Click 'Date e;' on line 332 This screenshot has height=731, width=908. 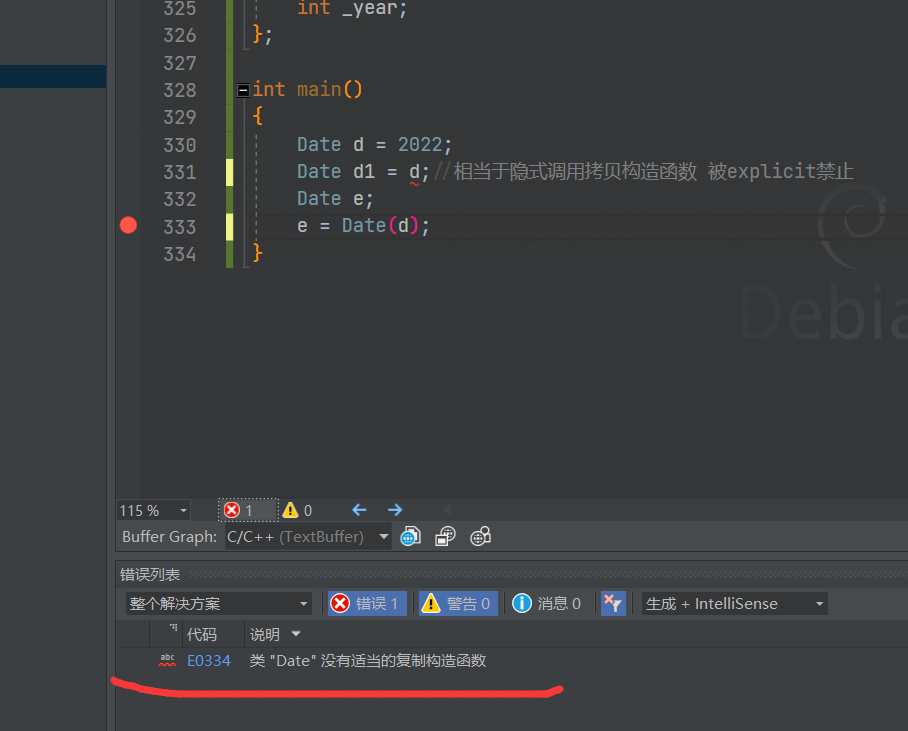coord(335,199)
